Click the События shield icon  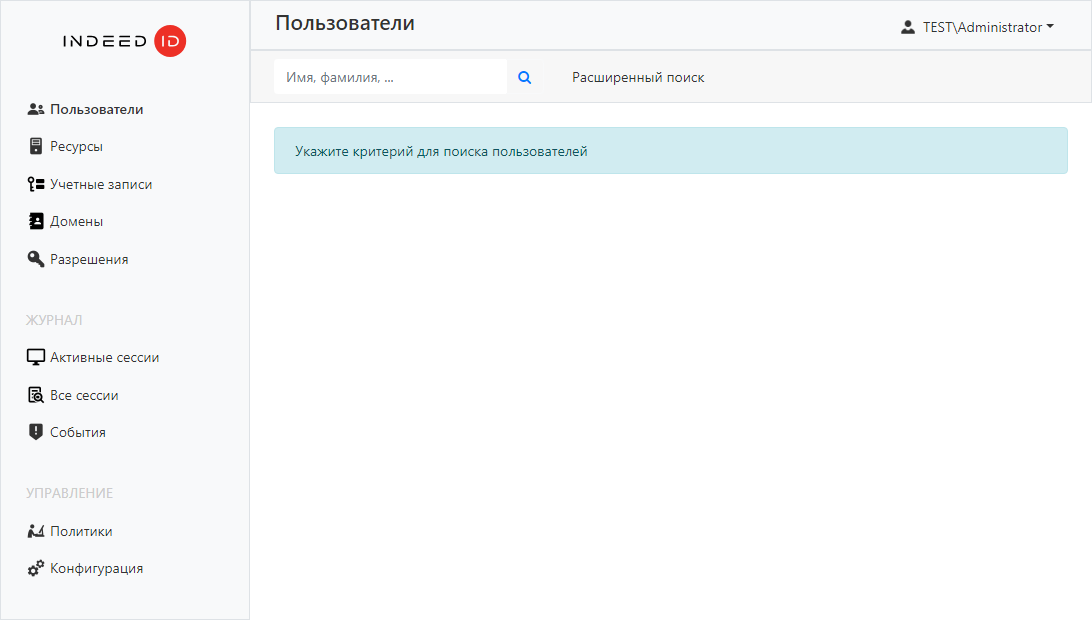click(x=36, y=433)
